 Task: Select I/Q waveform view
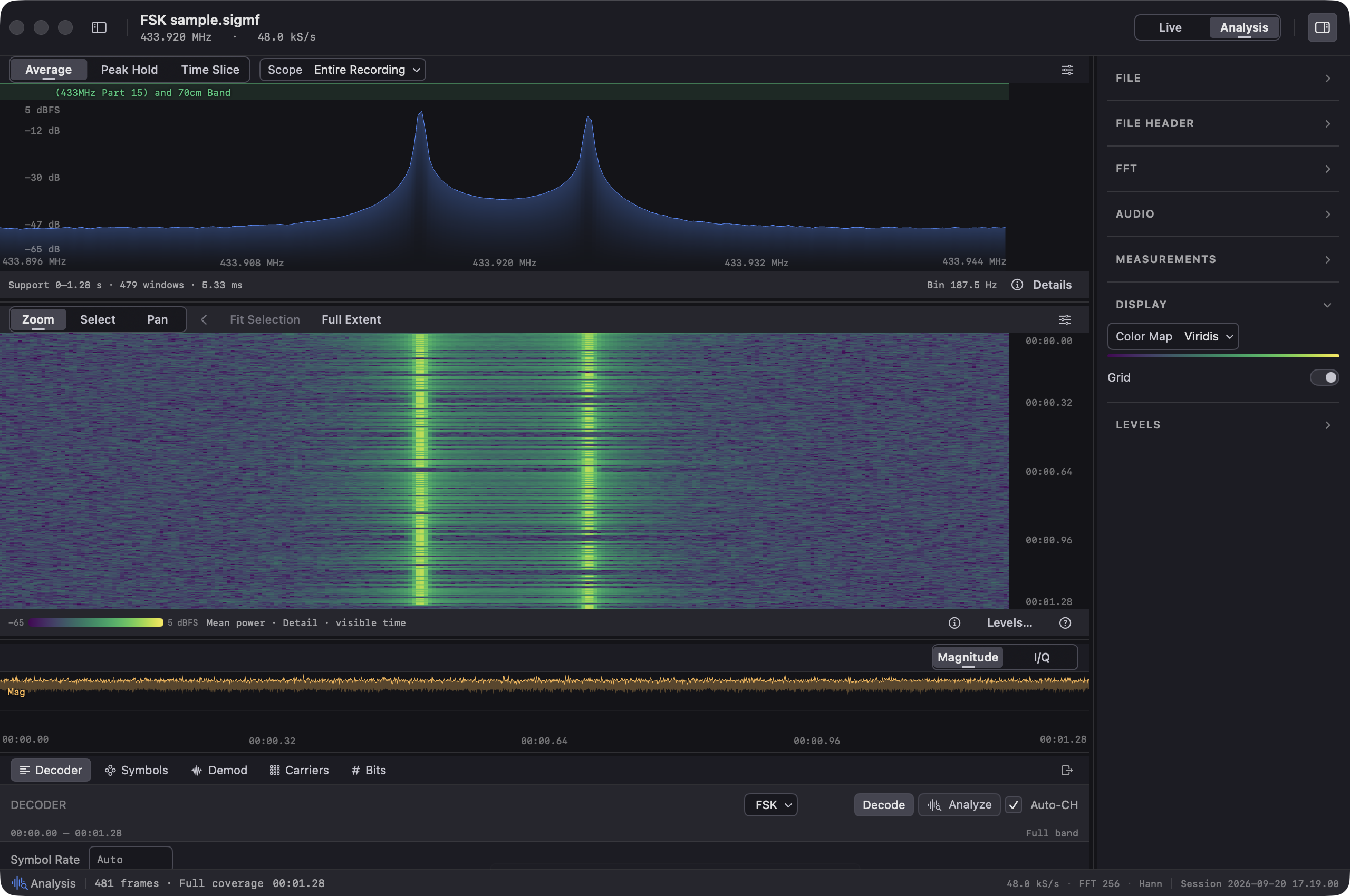click(x=1041, y=657)
